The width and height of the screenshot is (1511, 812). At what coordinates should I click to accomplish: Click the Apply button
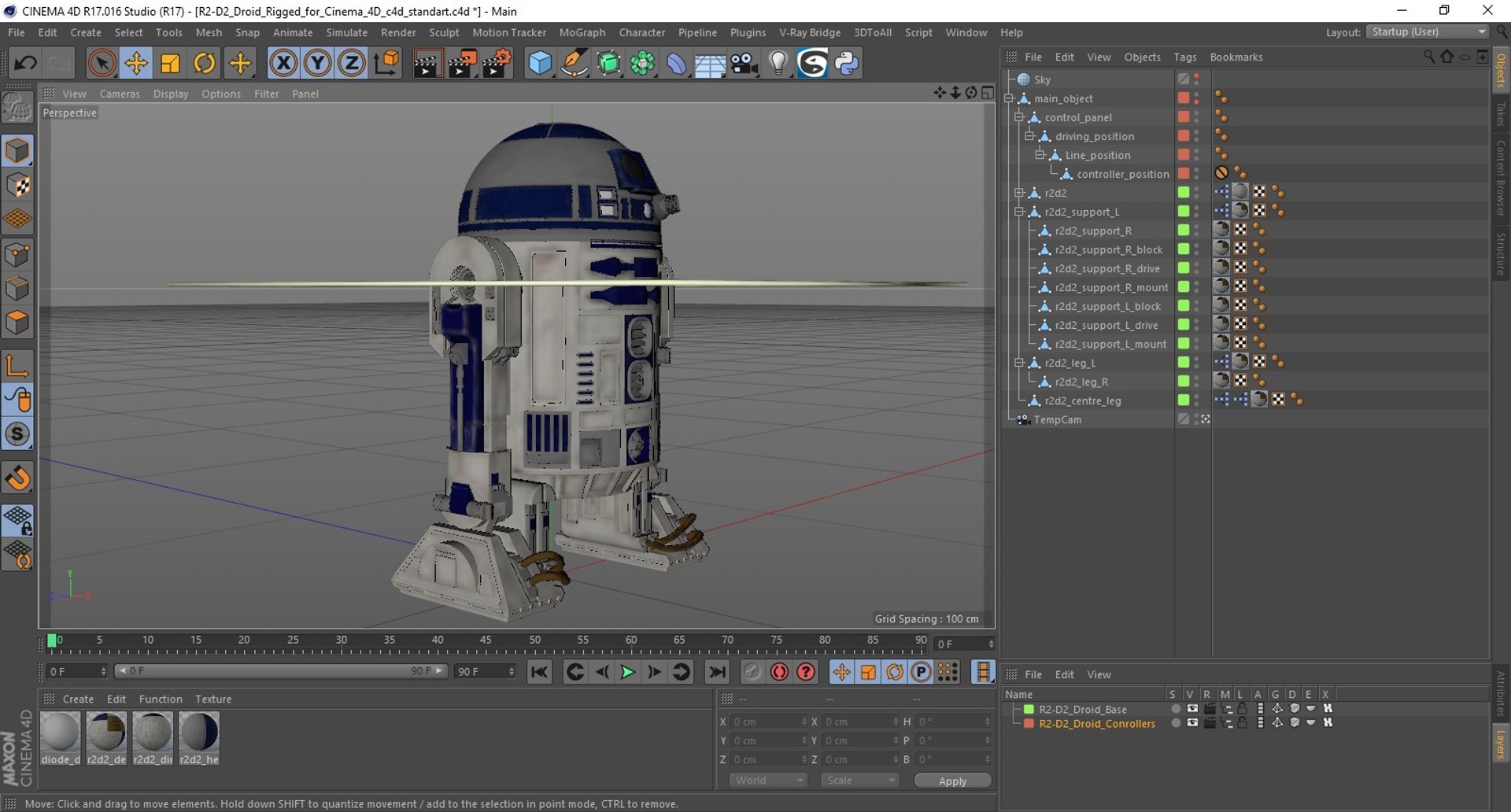click(952, 781)
